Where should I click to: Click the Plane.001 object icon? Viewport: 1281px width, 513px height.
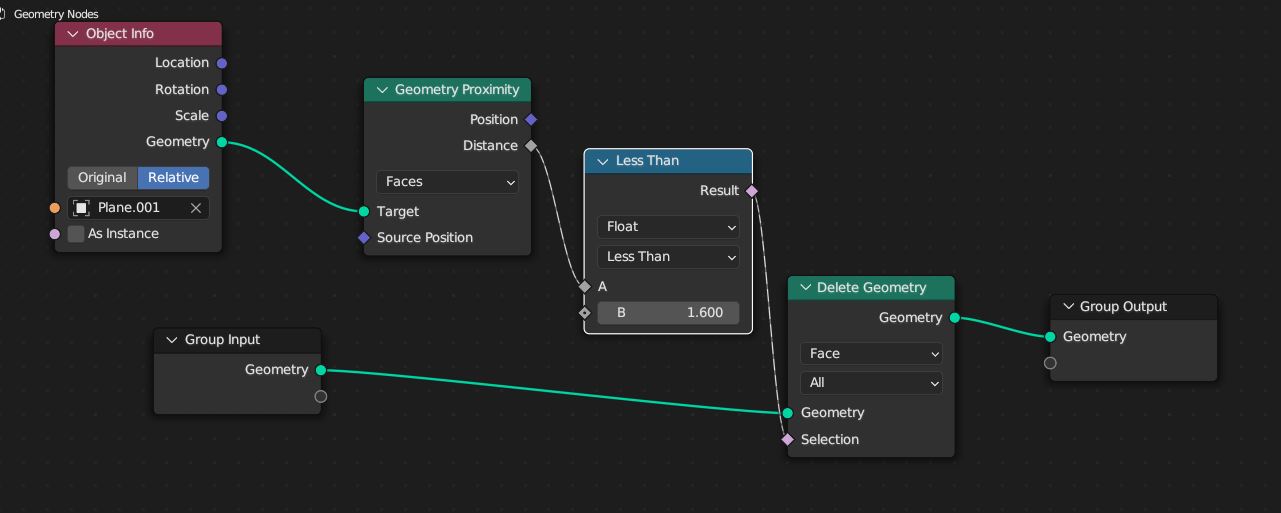82,208
